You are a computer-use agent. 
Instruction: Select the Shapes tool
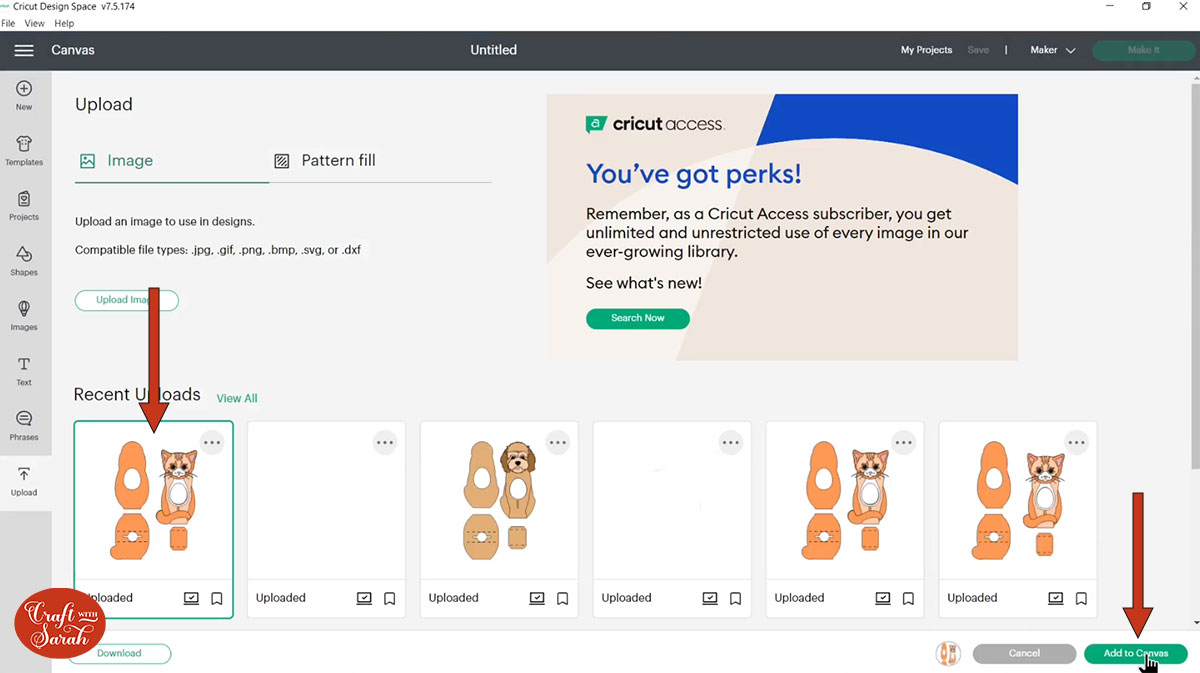click(x=24, y=260)
